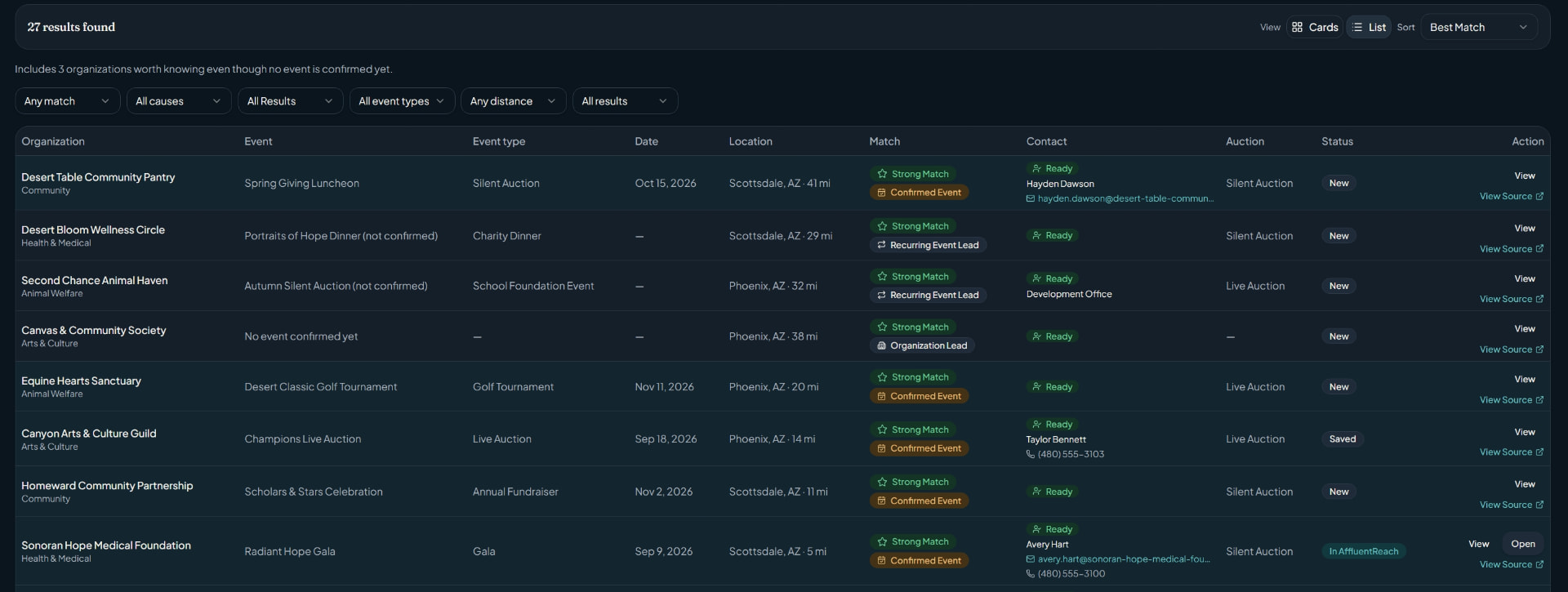The height and width of the screenshot is (592, 1568).
Task: Click the Confirmed Event badge for Spring Giving Luncheon
Action: click(919, 193)
